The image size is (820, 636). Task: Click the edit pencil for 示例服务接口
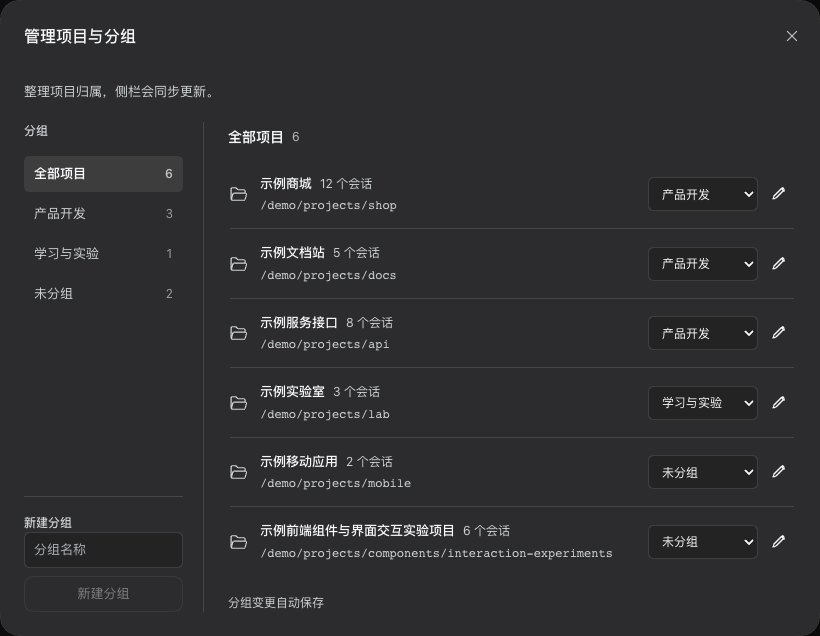pos(778,333)
